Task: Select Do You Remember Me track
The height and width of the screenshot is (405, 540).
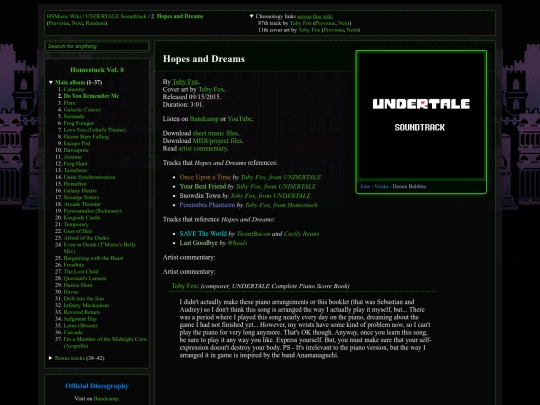Action: click(91, 96)
